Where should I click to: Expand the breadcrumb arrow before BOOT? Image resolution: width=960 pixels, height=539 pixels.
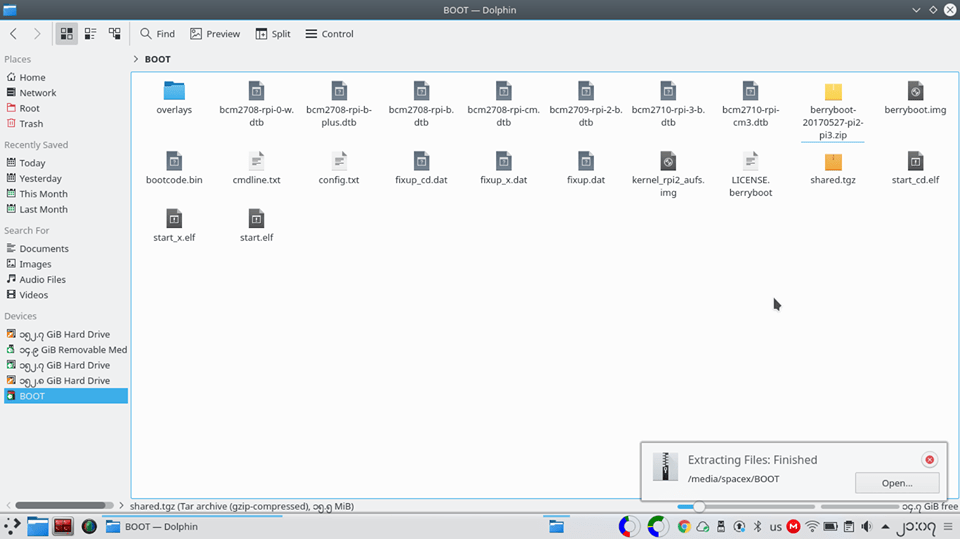coord(136,59)
